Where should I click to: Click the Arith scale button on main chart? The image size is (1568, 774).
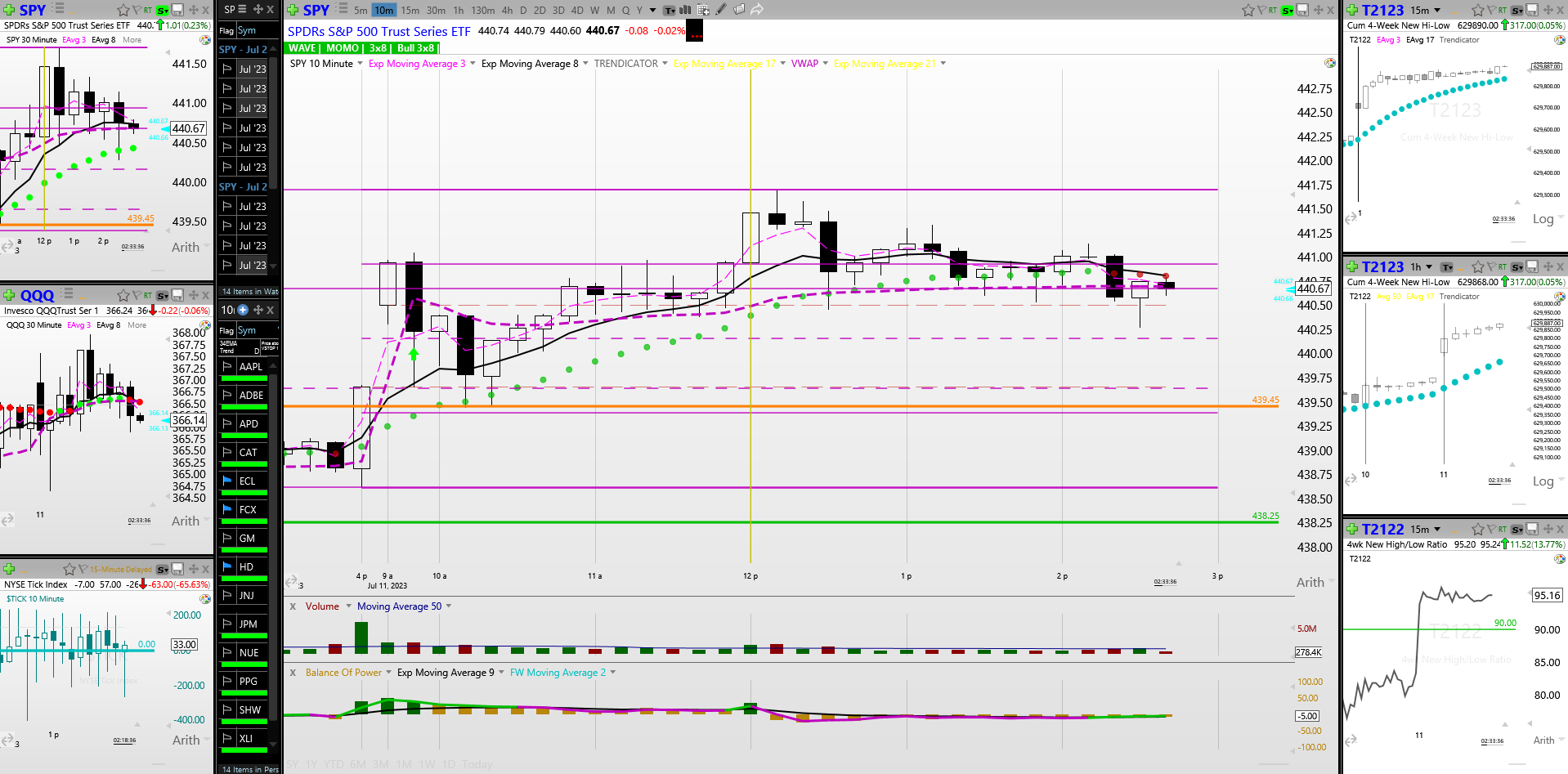(x=1310, y=582)
